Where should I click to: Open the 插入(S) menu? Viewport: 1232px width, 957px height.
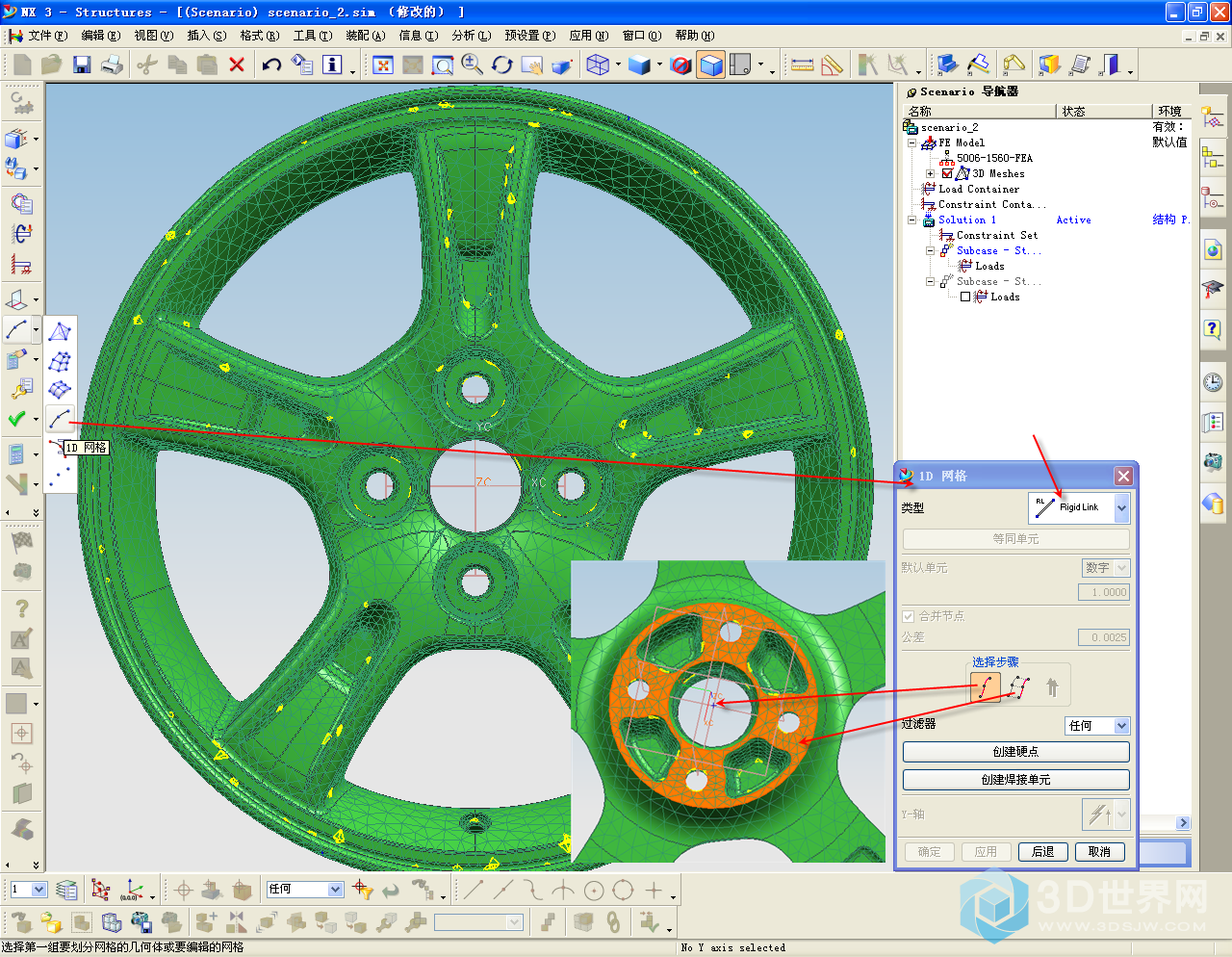(x=207, y=36)
